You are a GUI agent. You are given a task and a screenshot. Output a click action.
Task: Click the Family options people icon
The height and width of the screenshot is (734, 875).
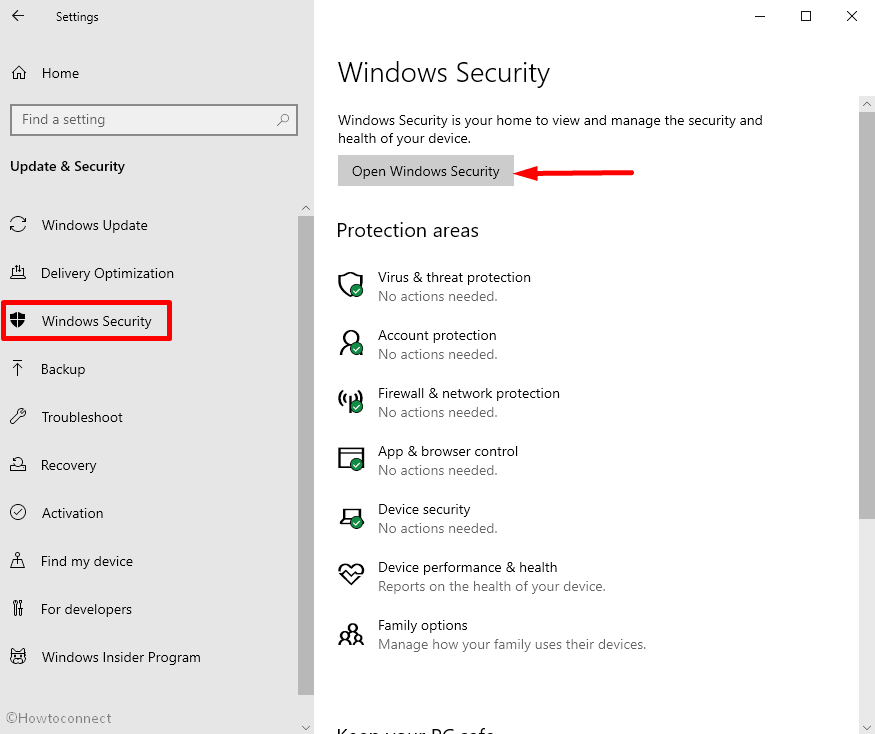coord(351,634)
